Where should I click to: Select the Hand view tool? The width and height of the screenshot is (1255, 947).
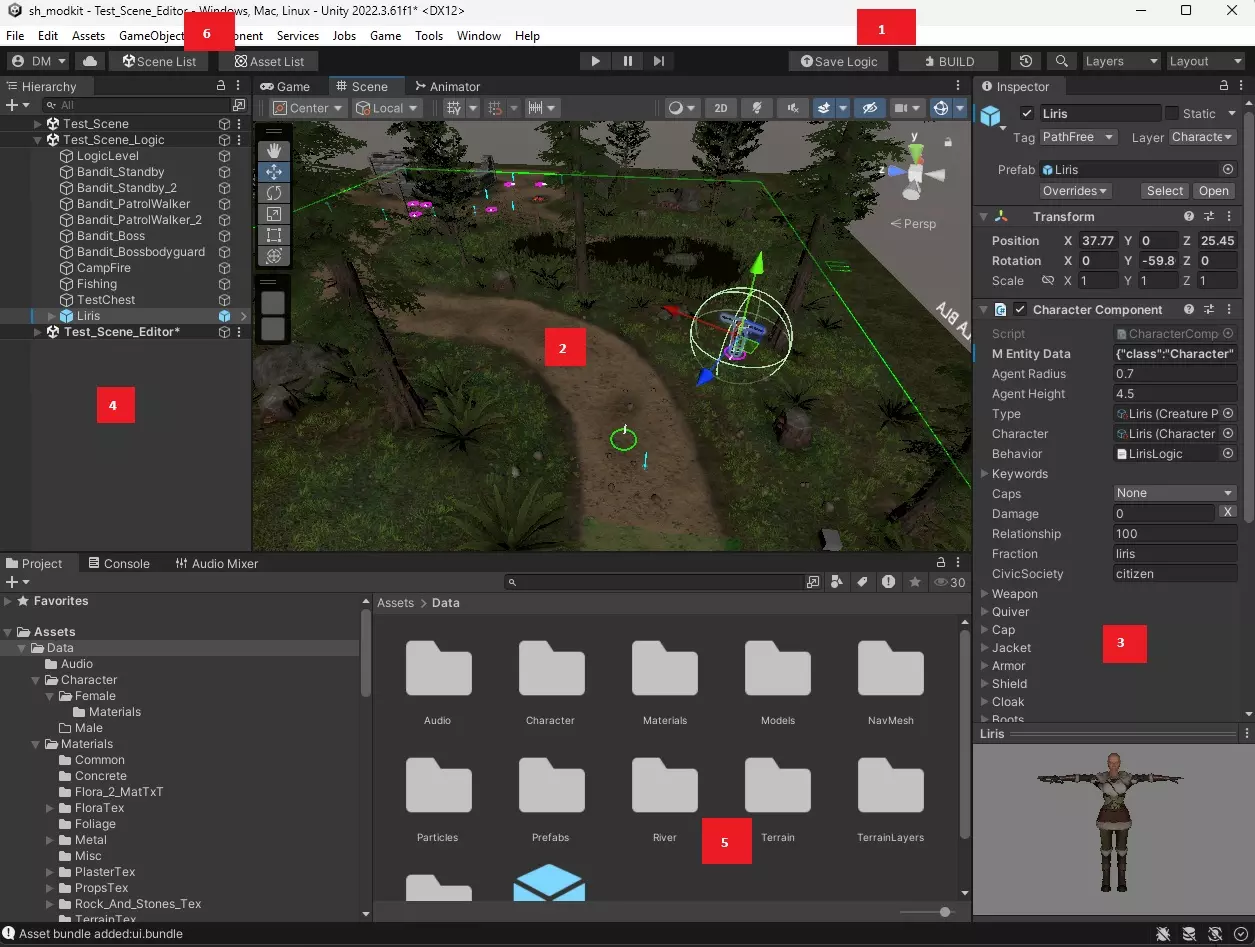coord(274,150)
